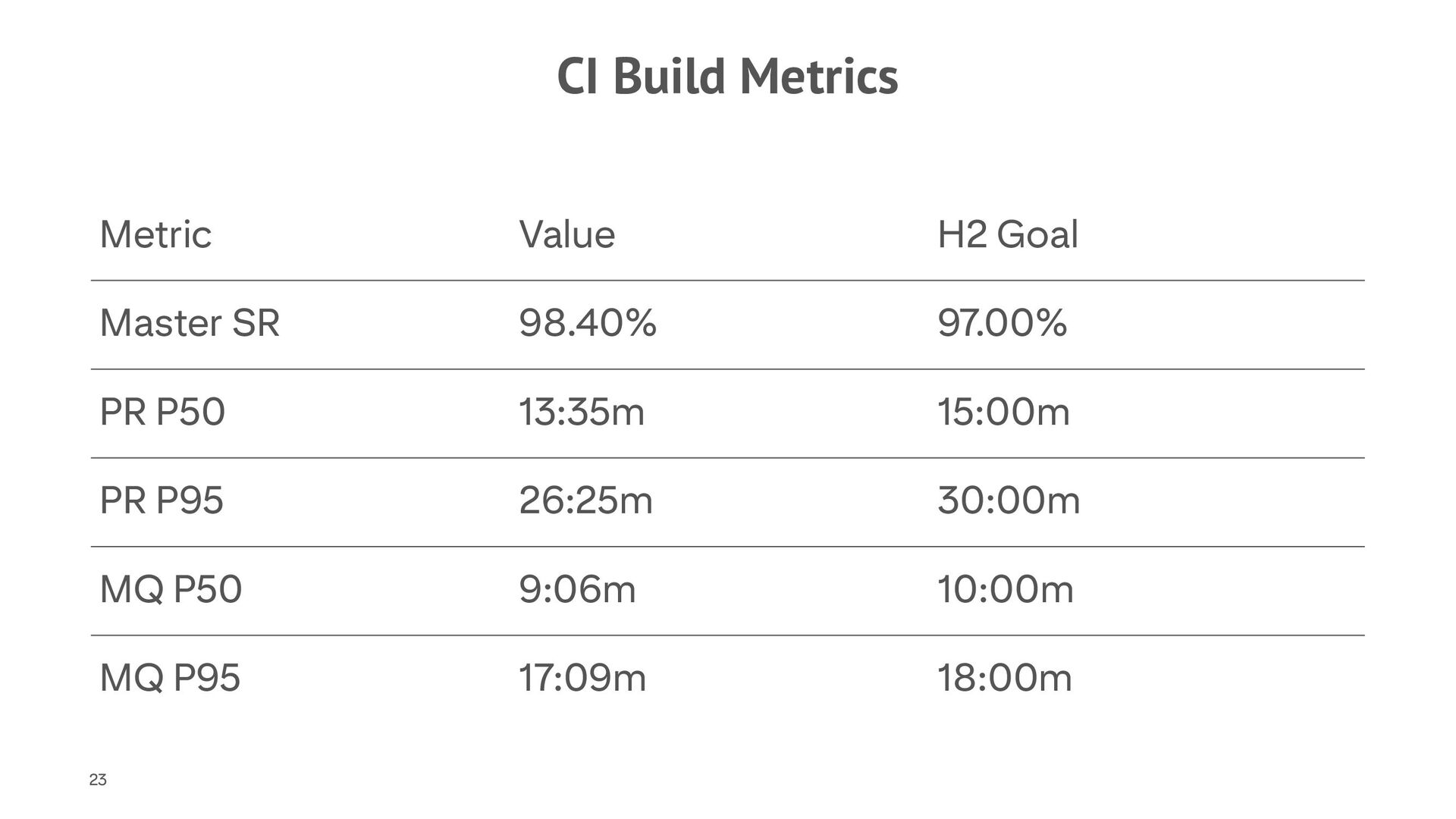Click the Master SR row label

(x=190, y=323)
